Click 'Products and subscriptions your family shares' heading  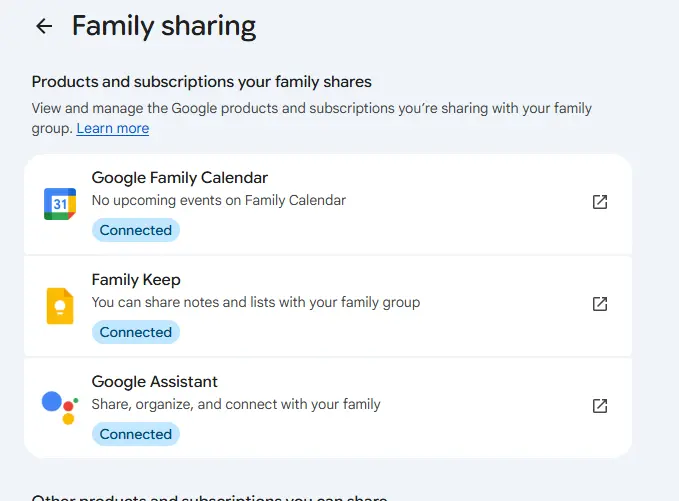tap(201, 82)
